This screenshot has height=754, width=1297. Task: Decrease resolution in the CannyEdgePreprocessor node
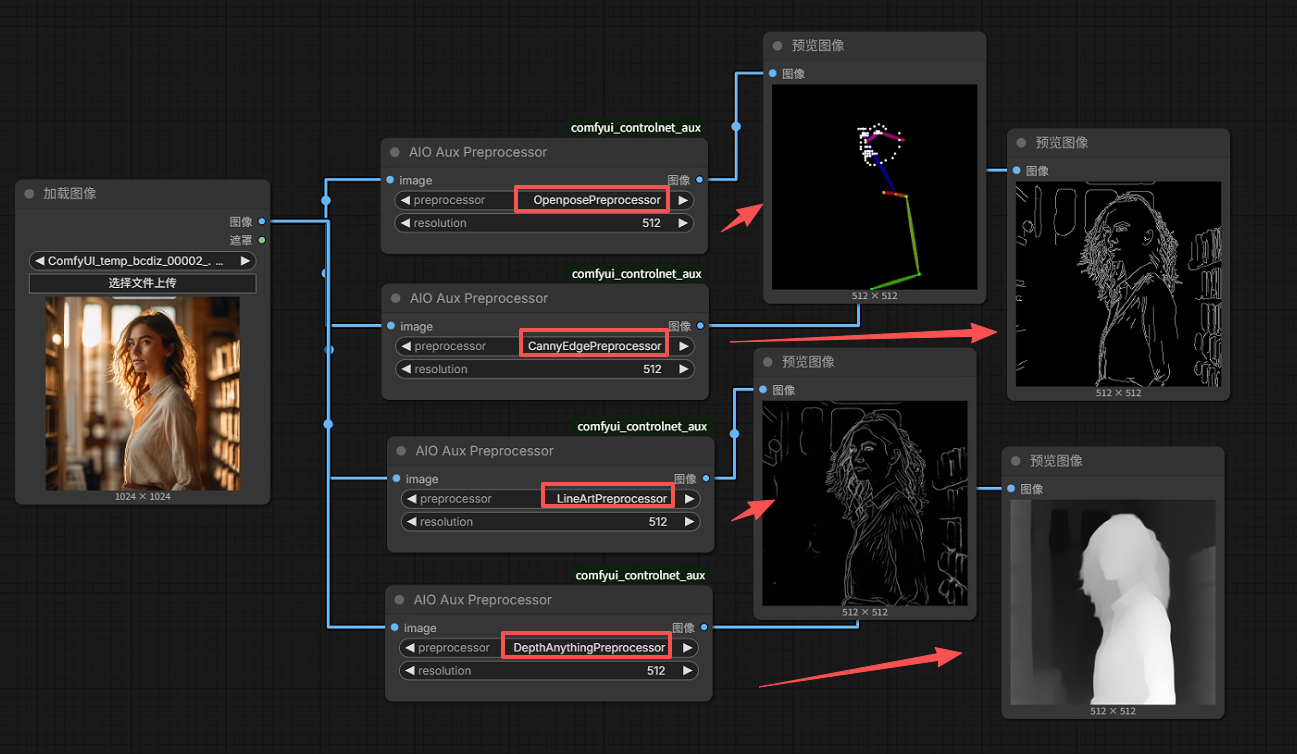click(405, 369)
